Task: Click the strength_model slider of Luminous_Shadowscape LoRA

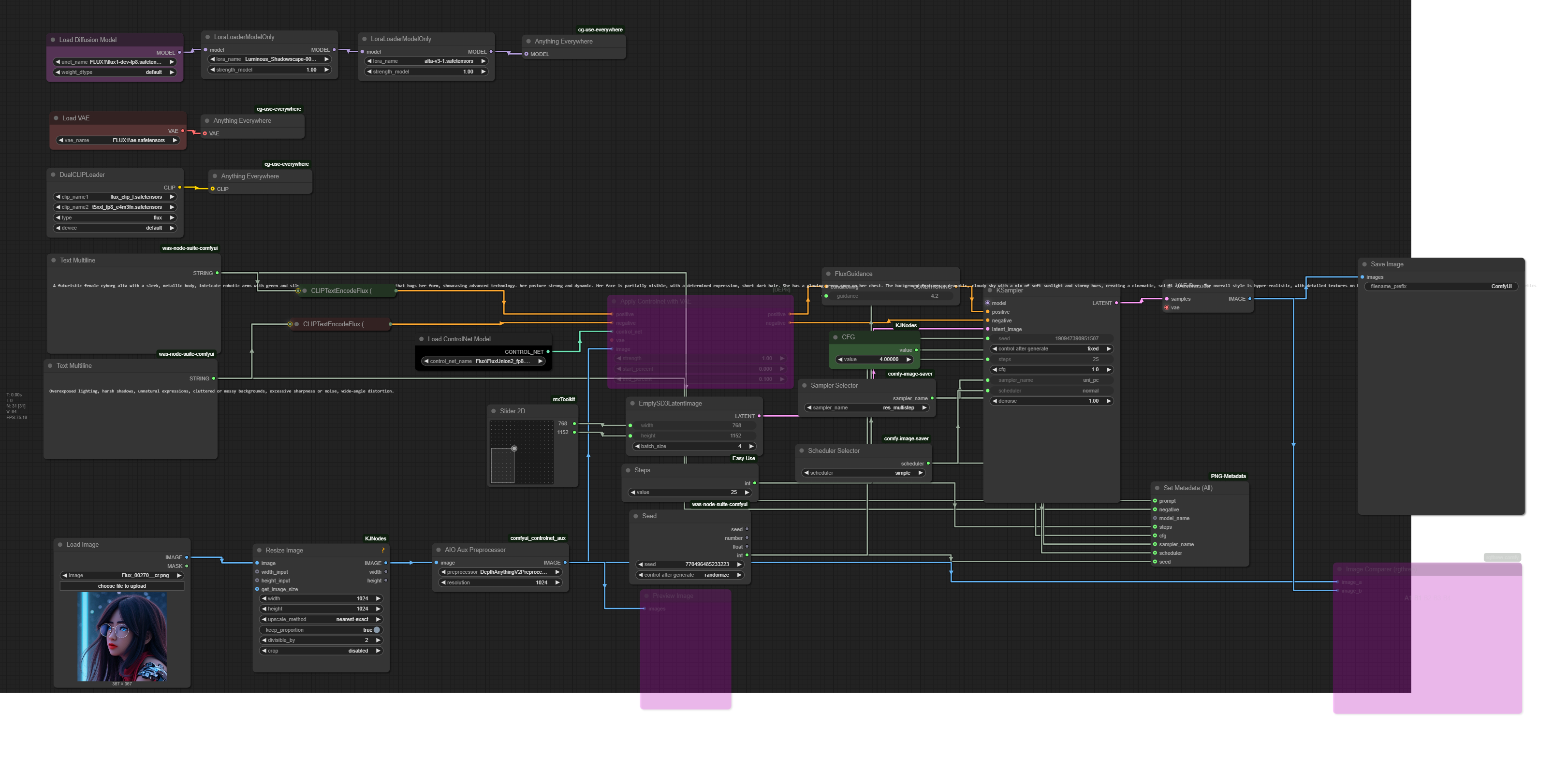Action: 270,70
